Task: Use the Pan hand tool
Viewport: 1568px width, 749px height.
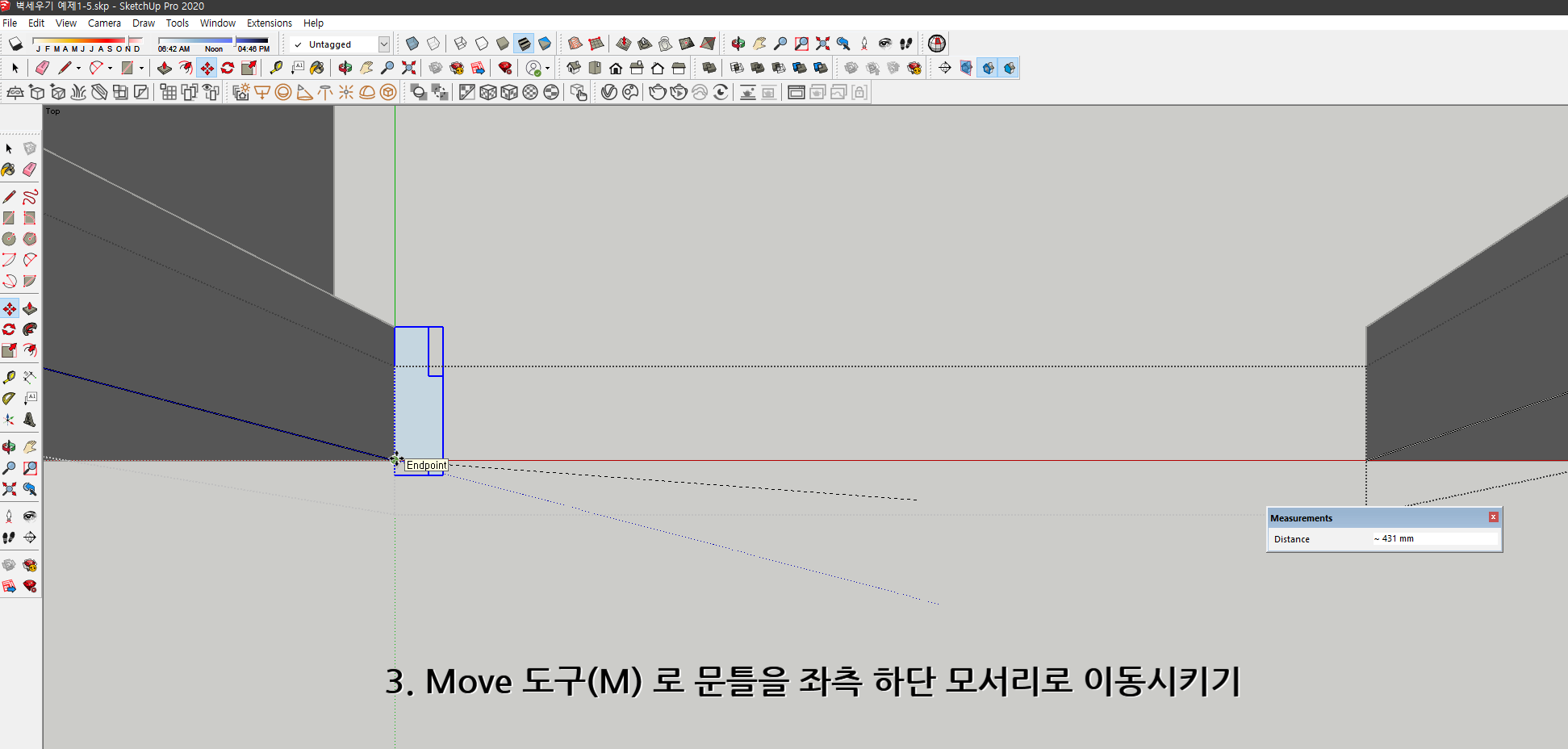Action: coord(365,68)
